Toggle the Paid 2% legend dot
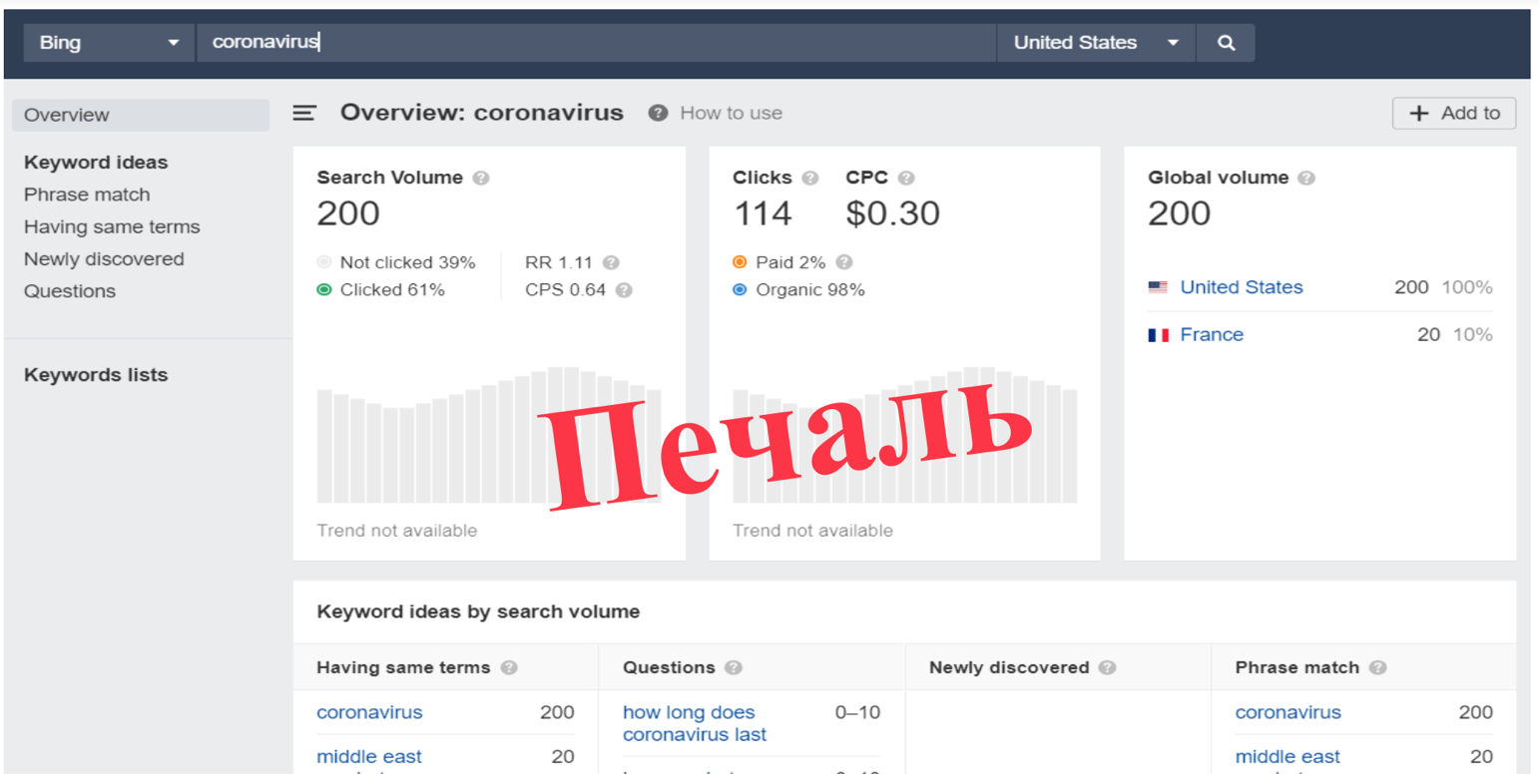The image size is (1539, 784). pyautogui.click(x=739, y=261)
